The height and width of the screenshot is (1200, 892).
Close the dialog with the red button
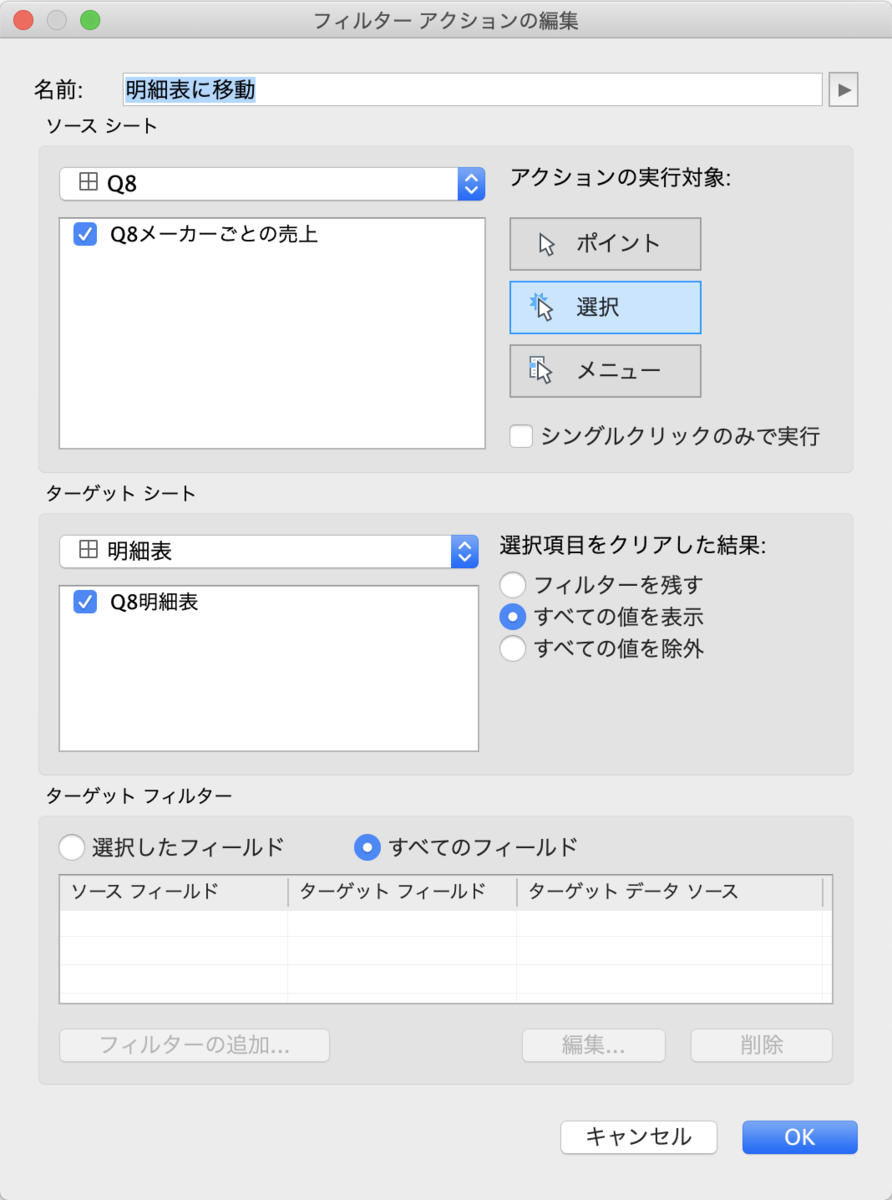[x=23, y=20]
